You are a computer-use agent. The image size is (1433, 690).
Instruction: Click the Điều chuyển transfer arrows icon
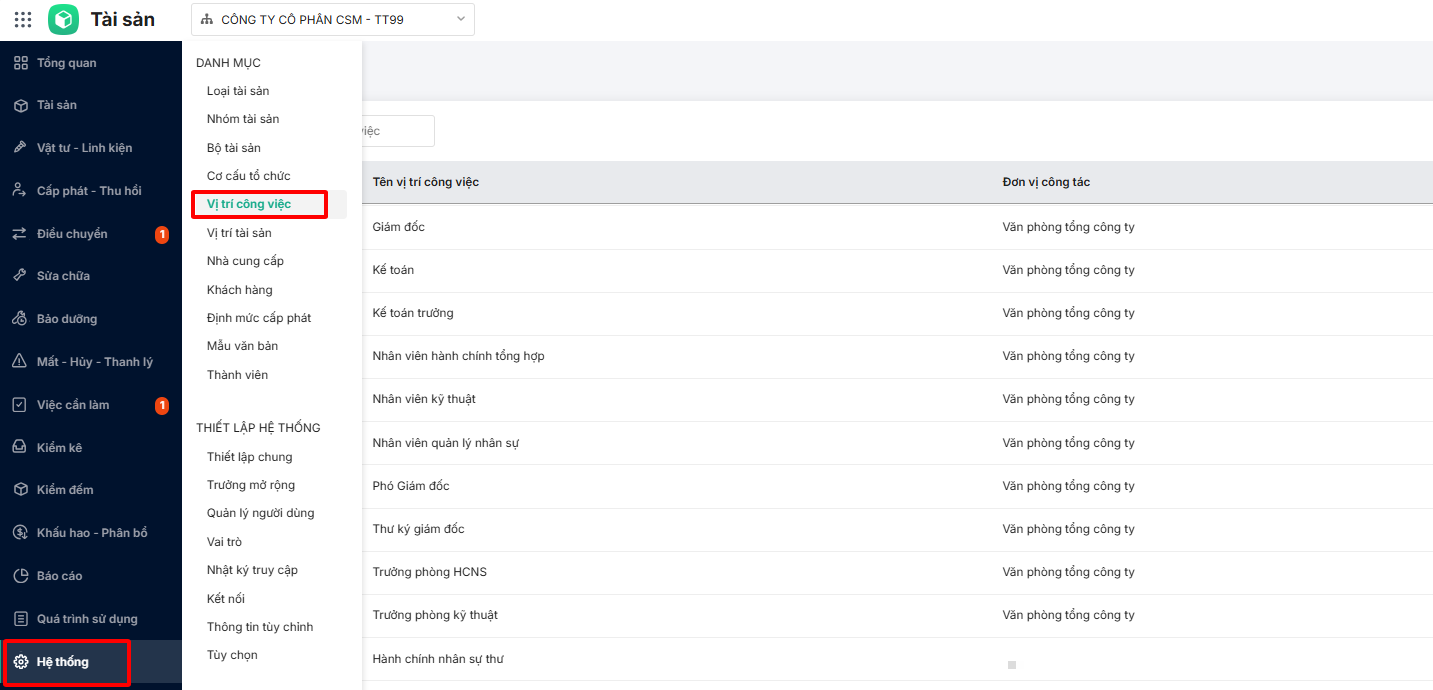pos(20,233)
